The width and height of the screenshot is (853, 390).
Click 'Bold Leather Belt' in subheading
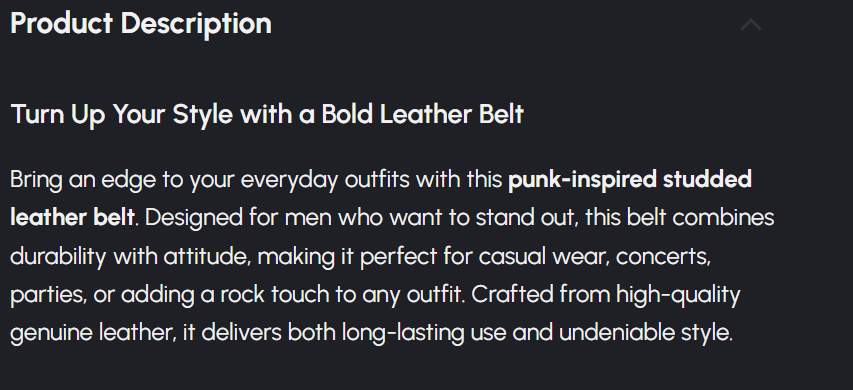pyautogui.click(x=422, y=114)
